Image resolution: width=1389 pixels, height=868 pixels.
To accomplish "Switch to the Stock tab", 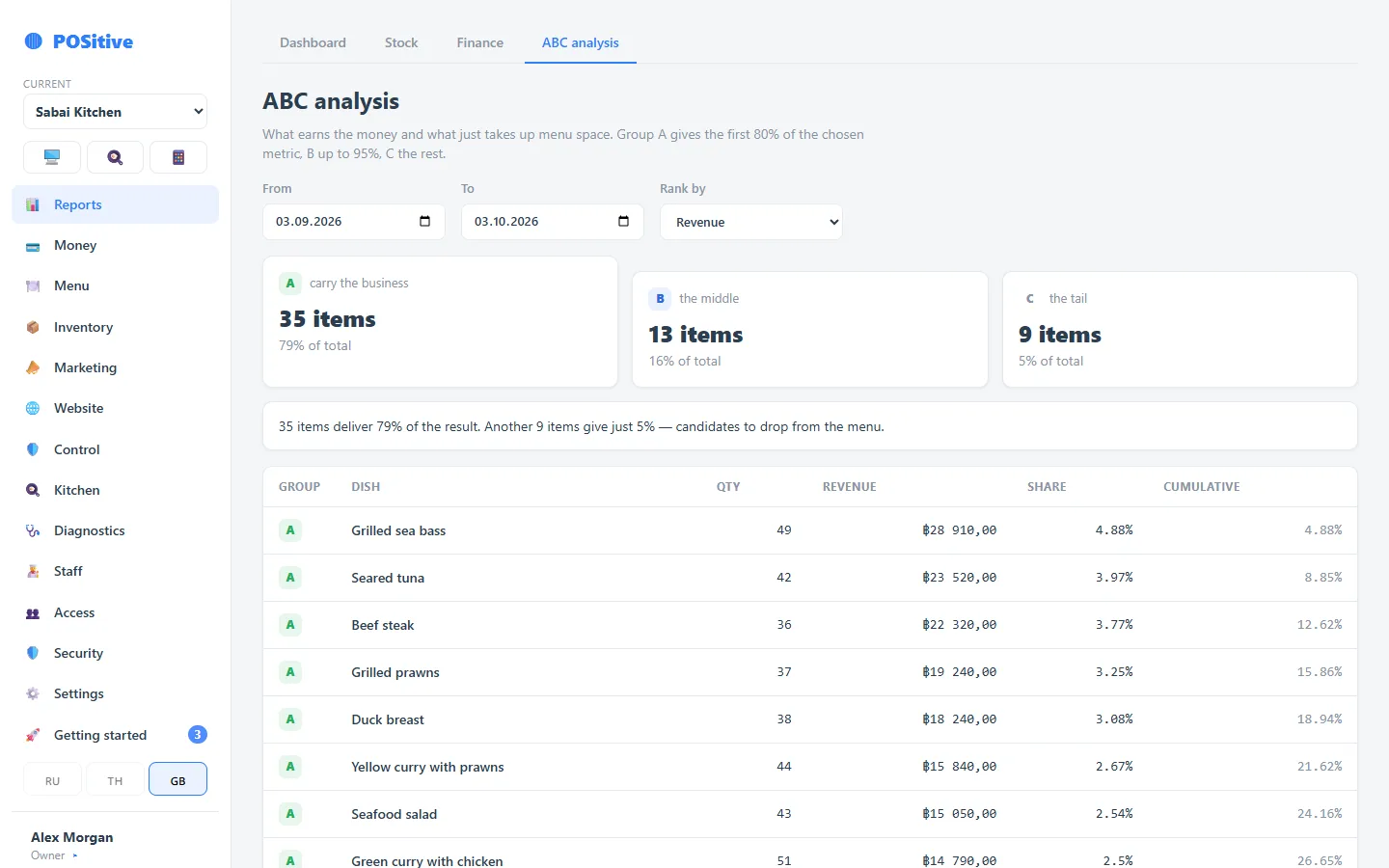I will tap(401, 42).
